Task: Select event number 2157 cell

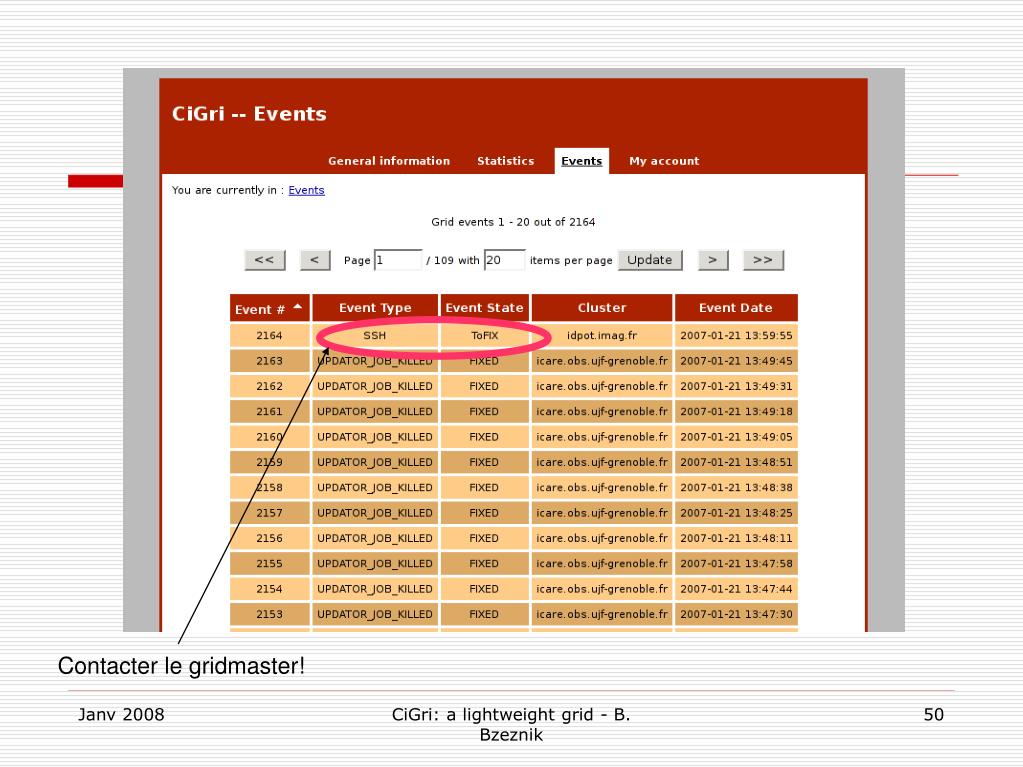Action: pyautogui.click(x=269, y=513)
